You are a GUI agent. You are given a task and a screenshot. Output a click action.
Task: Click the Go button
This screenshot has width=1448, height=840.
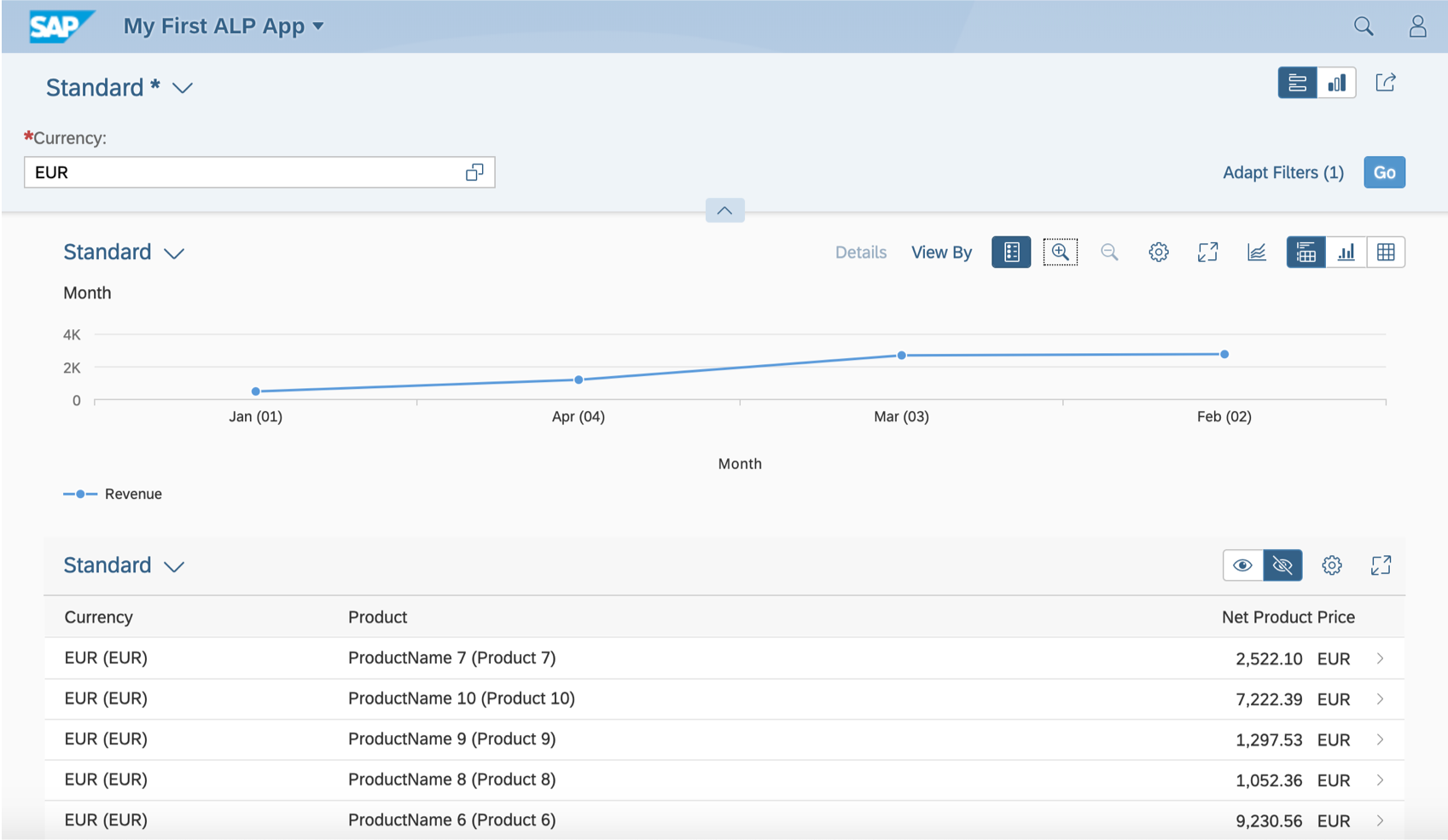pos(1384,172)
